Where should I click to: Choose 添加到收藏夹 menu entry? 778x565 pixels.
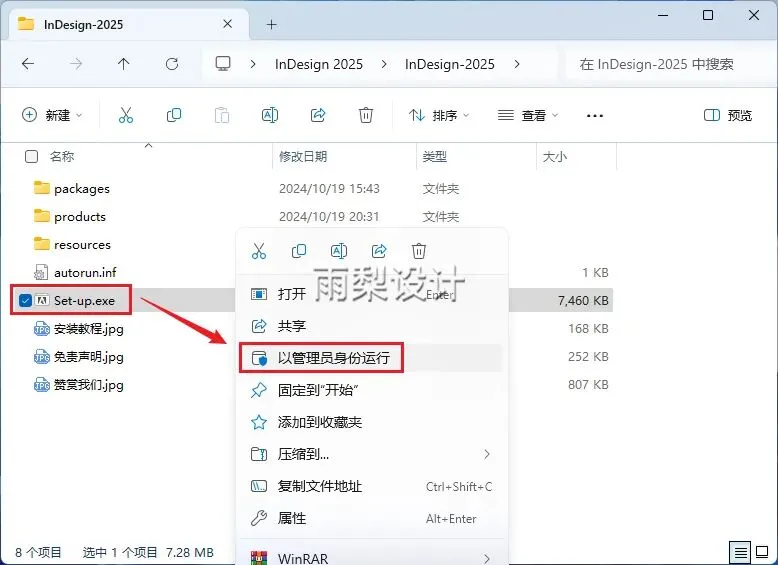pos(371,422)
